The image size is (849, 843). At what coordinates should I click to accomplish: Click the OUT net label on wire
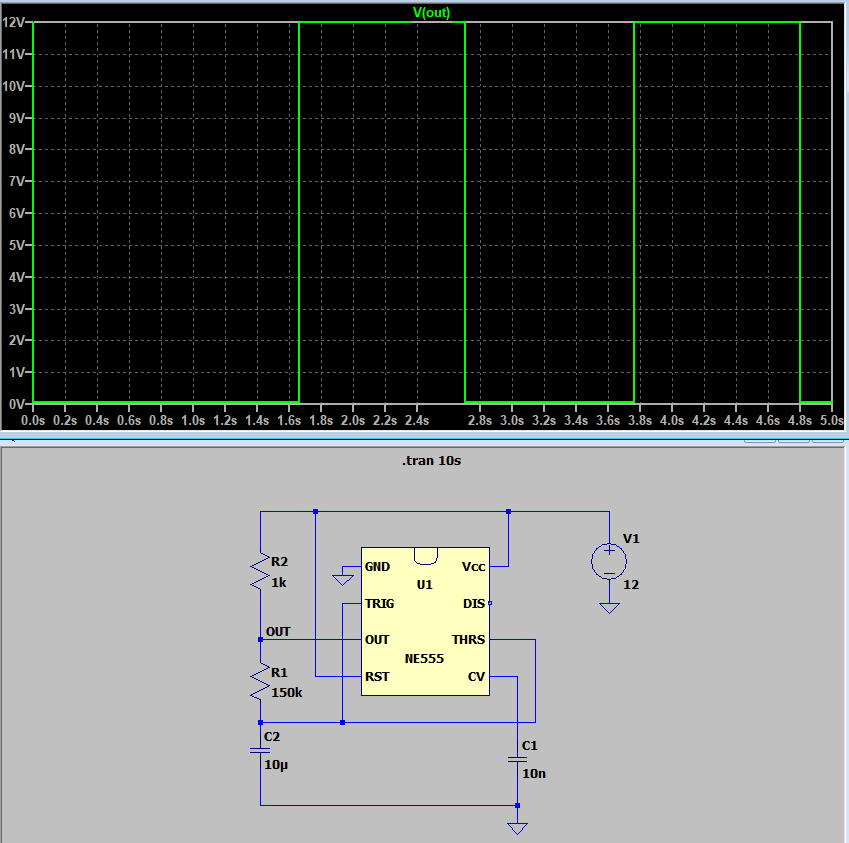278,632
